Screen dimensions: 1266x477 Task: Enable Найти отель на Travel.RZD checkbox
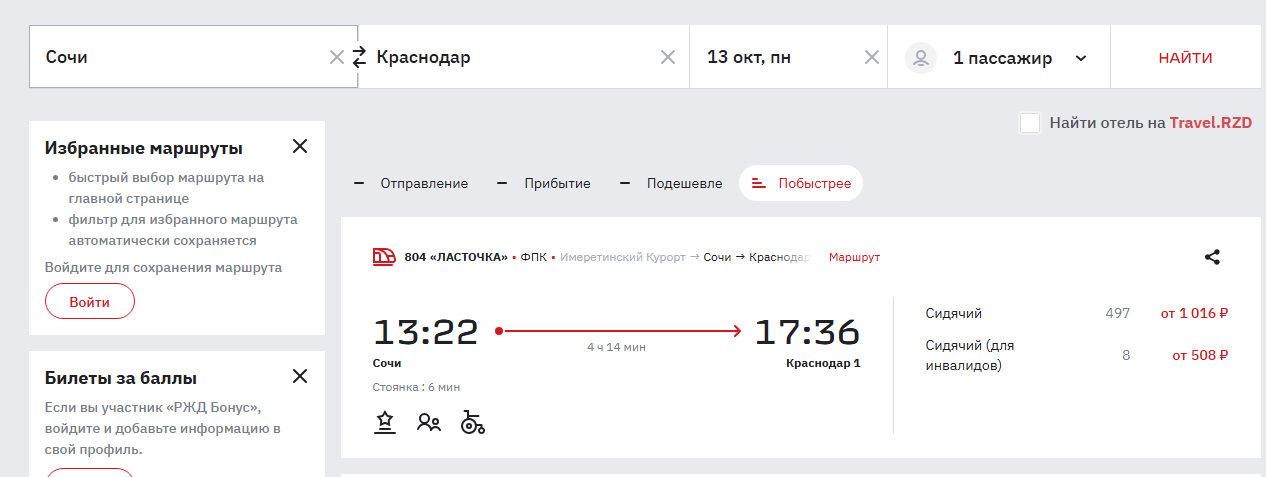(1030, 123)
